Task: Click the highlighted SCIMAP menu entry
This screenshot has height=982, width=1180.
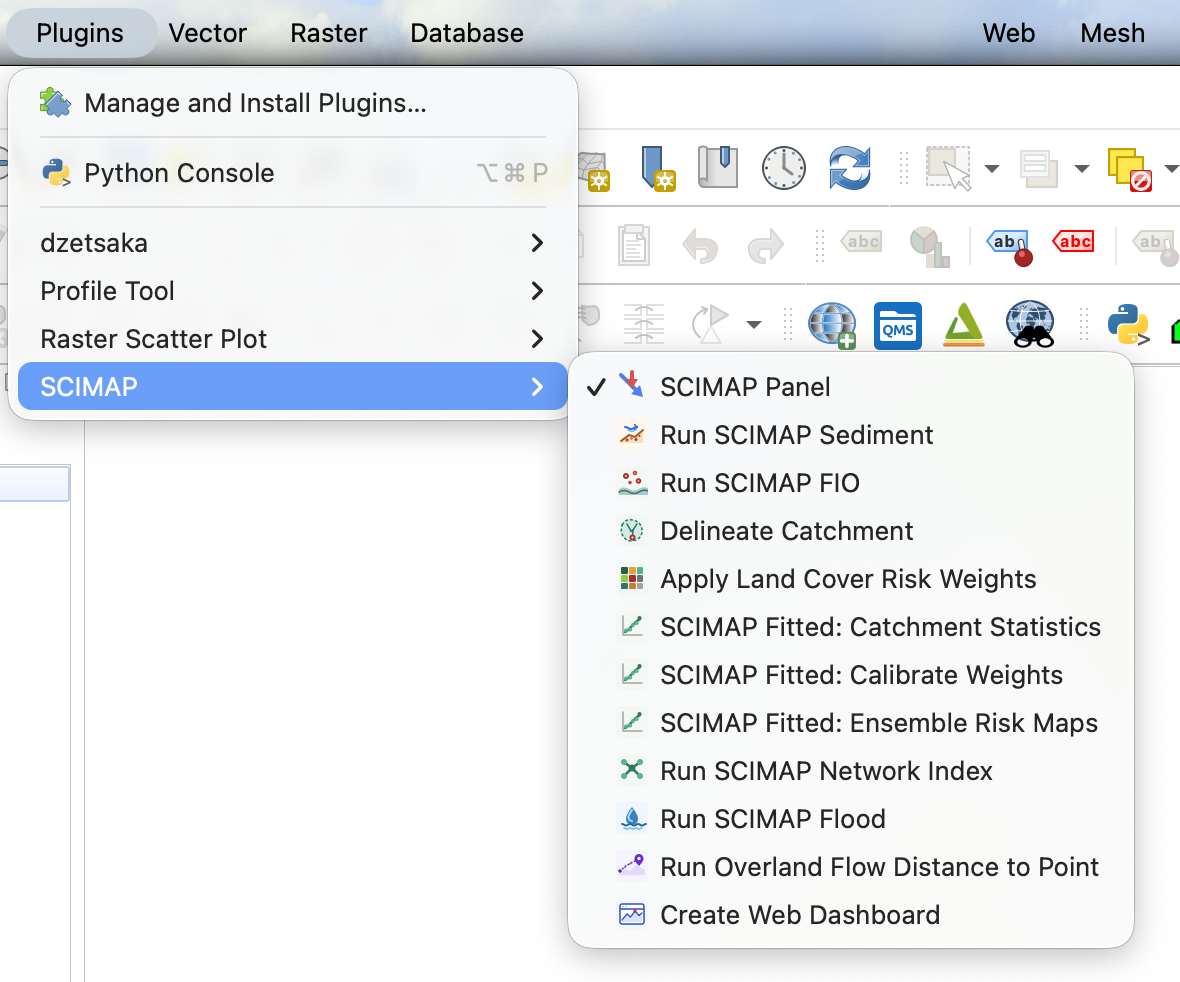Action: 292,387
